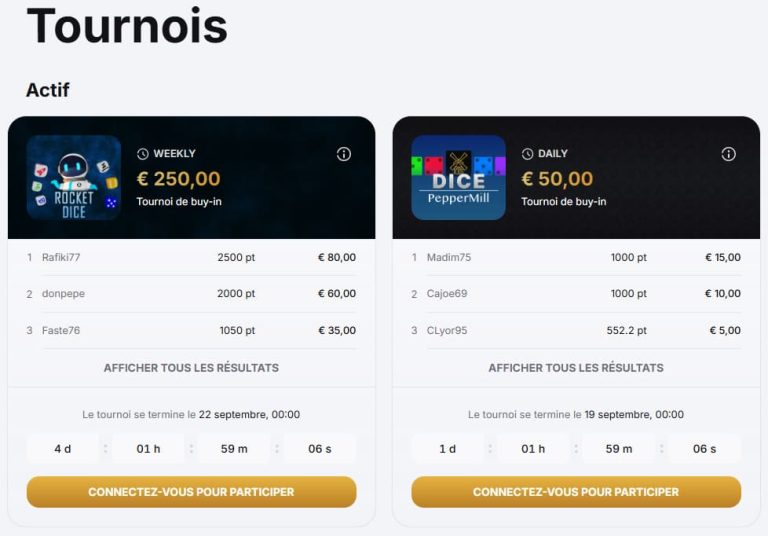
Task: Expand all results for the Daily tournament
Action: pos(576,368)
